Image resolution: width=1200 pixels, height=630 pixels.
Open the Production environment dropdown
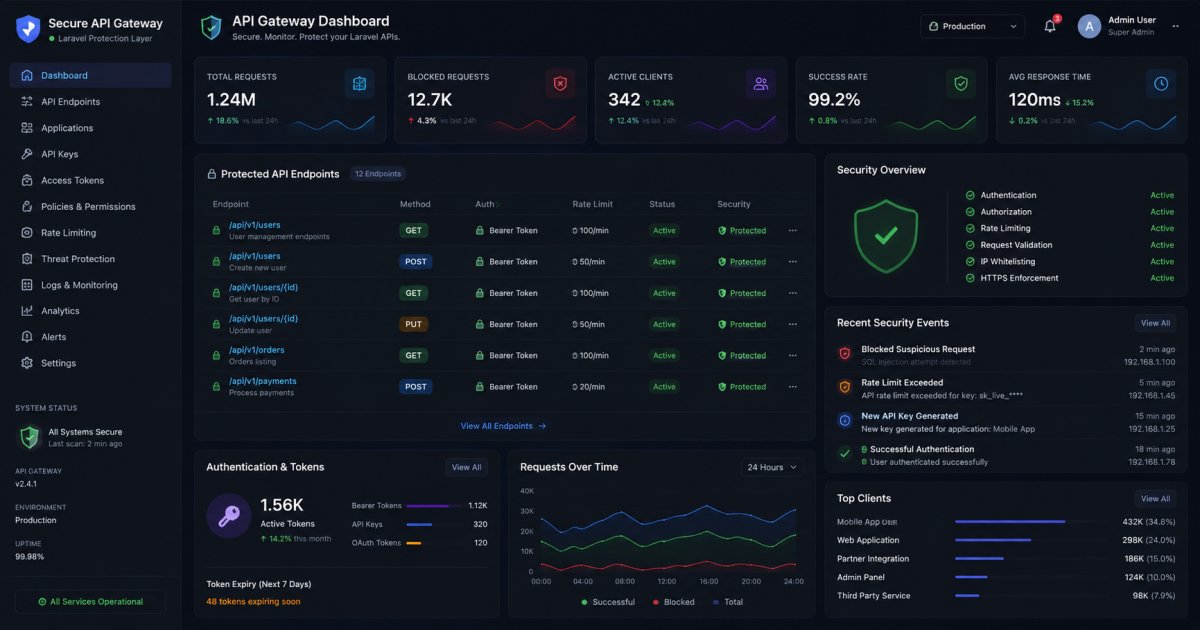972,26
